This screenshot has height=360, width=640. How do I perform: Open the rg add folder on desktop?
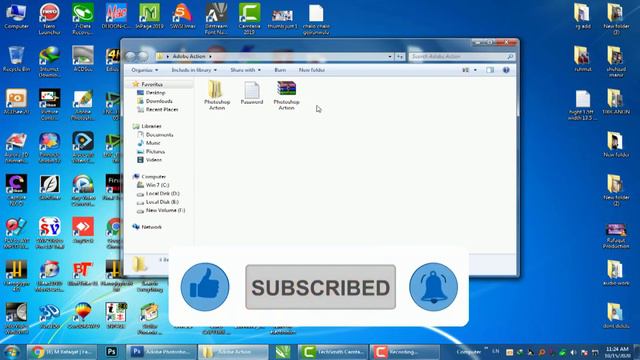(x=582, y=17)
